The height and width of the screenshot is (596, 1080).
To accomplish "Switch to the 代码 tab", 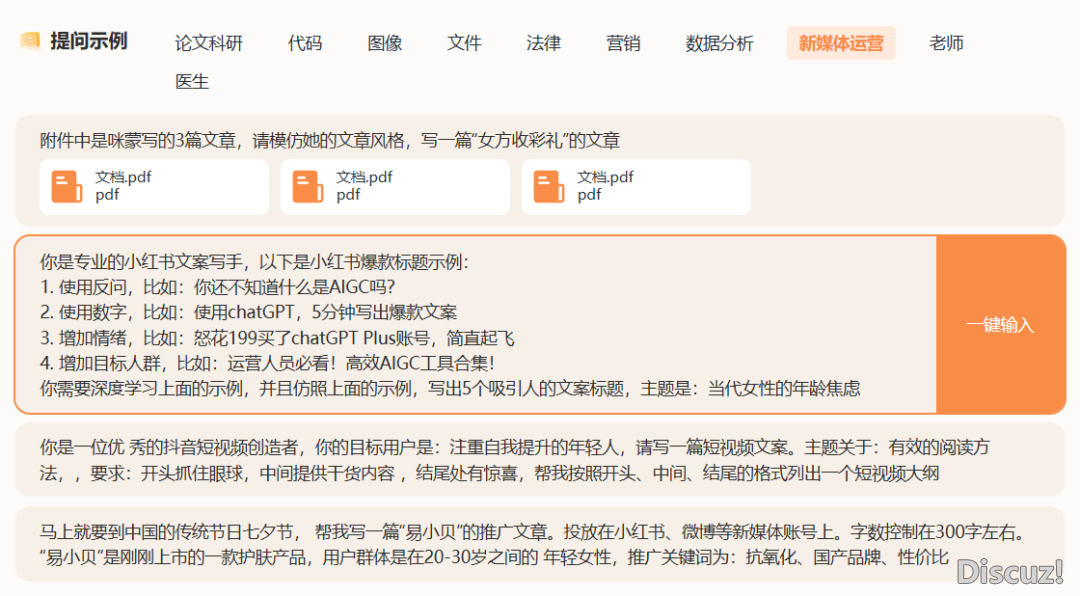I will point(305,43).
